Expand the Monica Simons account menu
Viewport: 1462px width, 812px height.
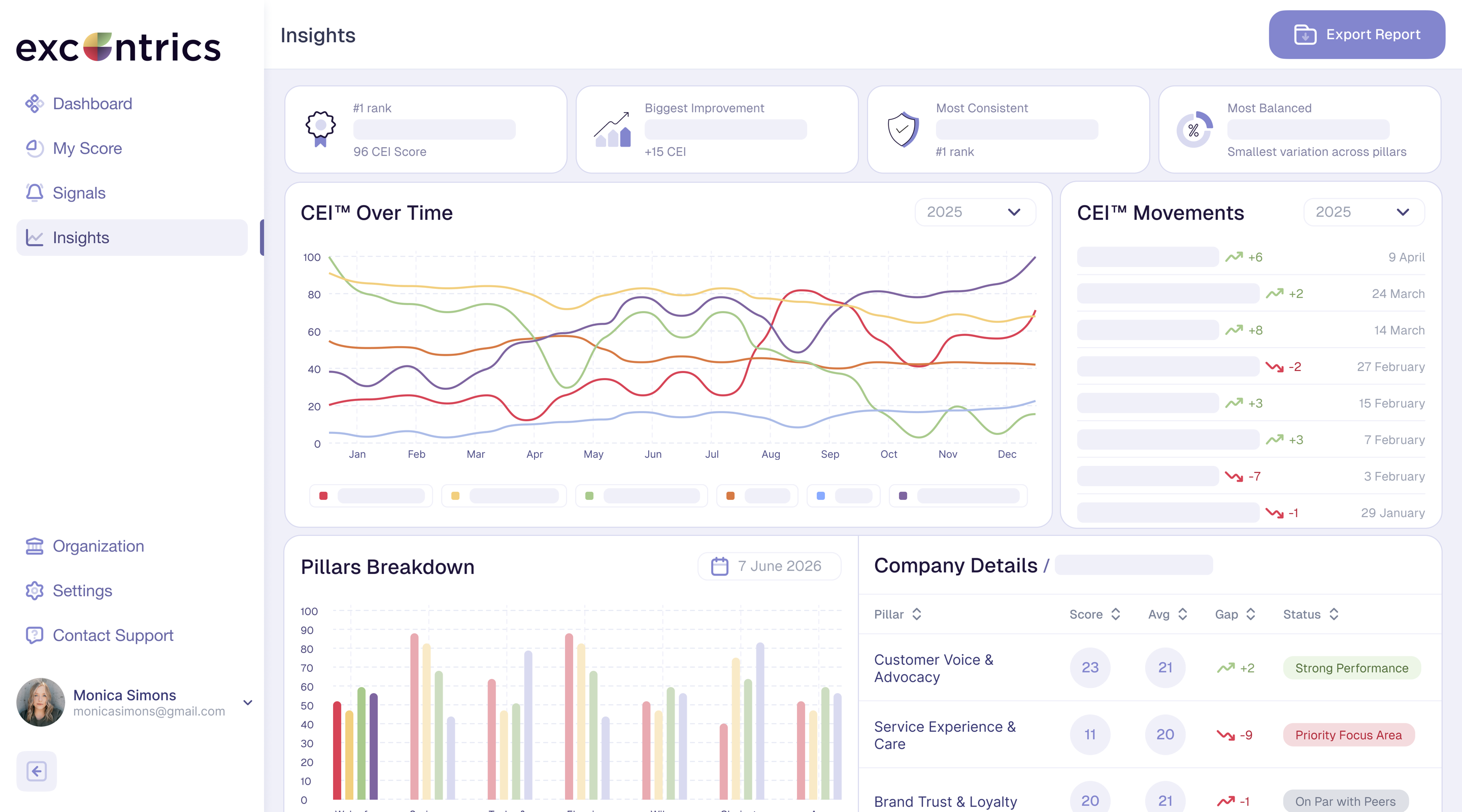point(247,702)
